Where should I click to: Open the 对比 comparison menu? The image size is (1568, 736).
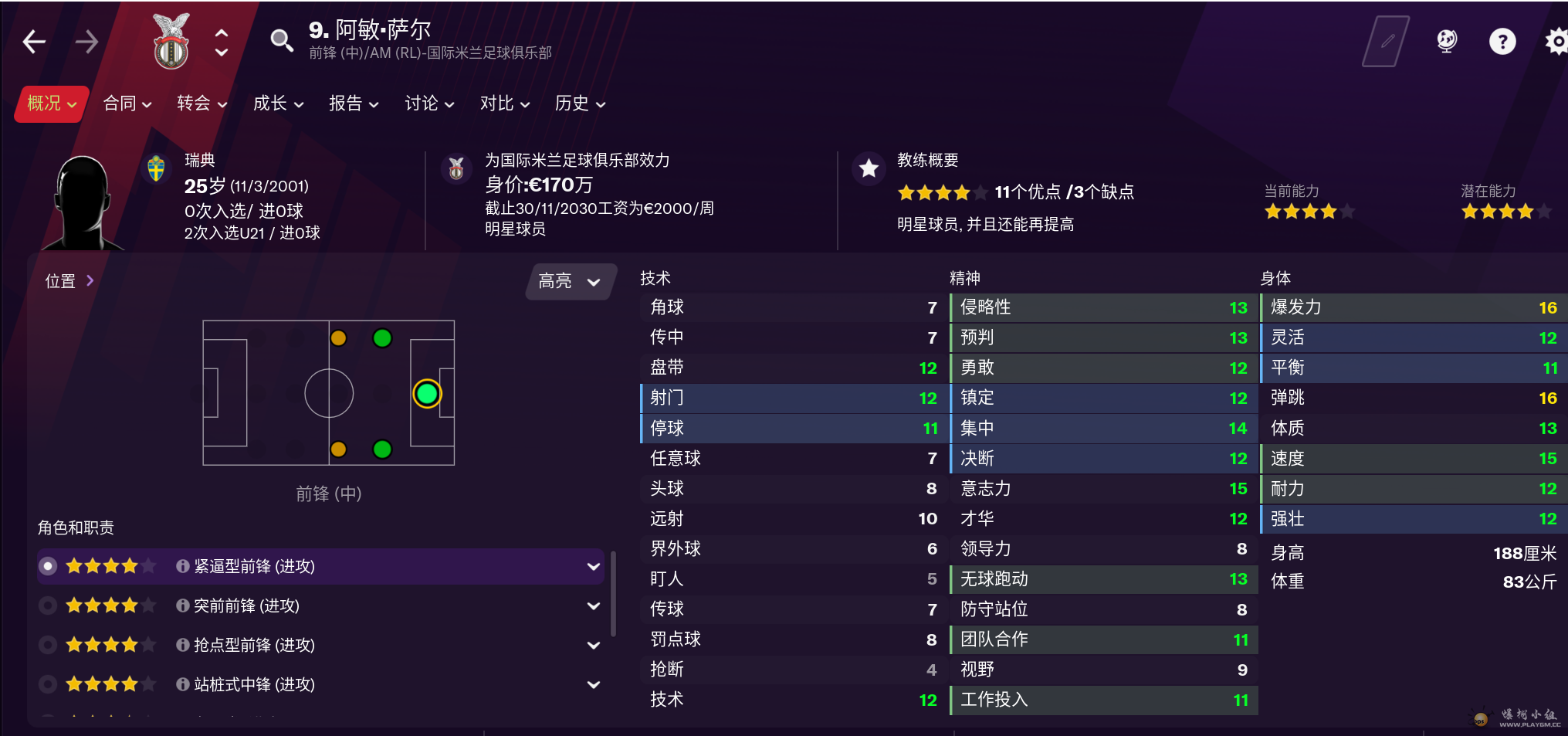[x=505, y=103]
